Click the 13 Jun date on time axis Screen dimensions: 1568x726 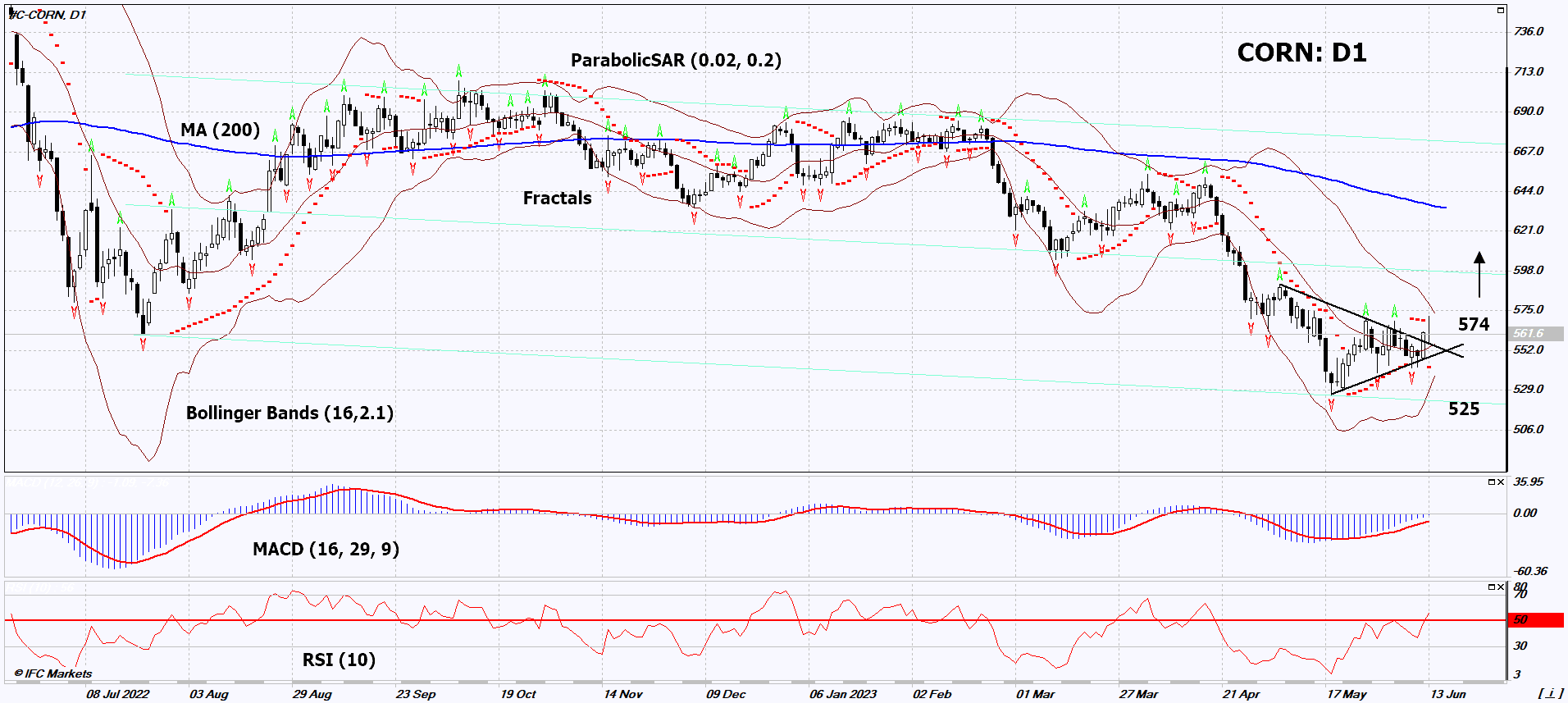pyautogui.click(x=1447, y=694)
